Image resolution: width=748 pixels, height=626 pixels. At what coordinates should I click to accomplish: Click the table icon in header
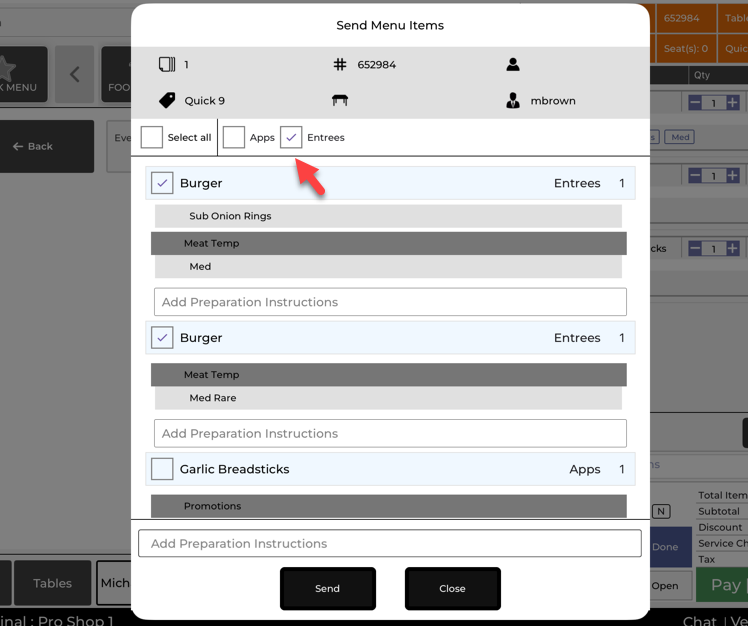coord(340,100)
